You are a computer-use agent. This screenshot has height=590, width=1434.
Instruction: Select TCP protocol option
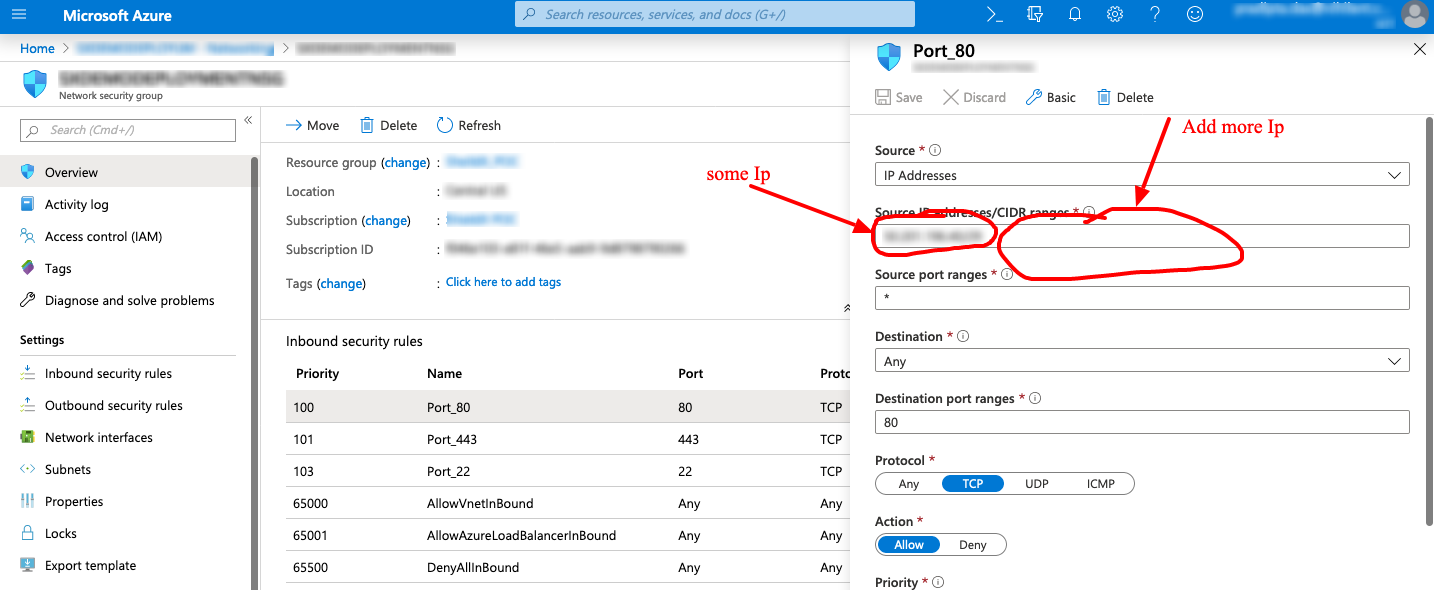973,484
